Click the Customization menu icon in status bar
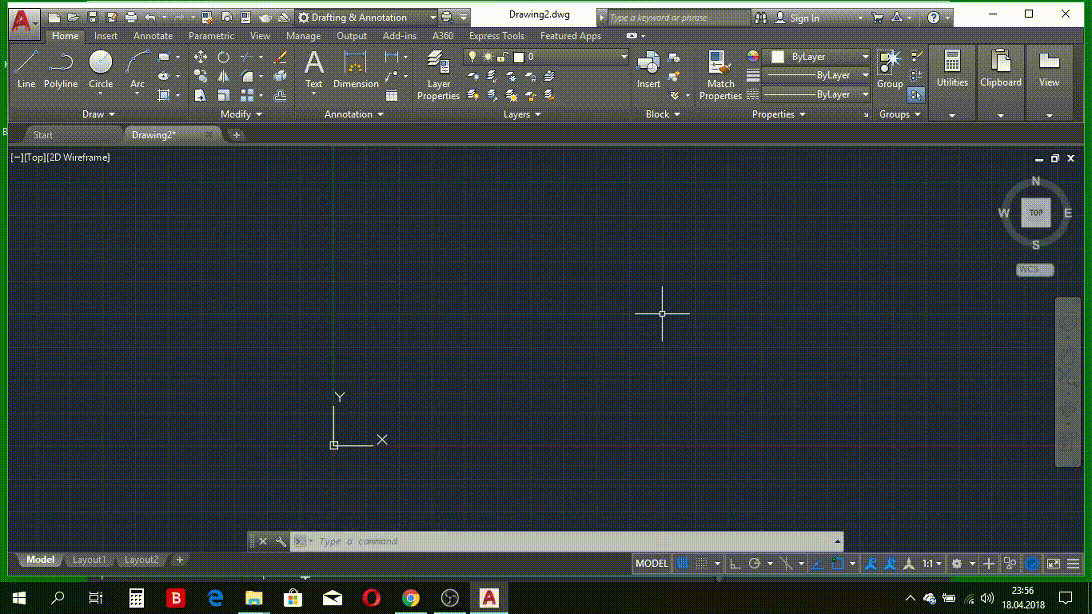 coord(1072,564)
